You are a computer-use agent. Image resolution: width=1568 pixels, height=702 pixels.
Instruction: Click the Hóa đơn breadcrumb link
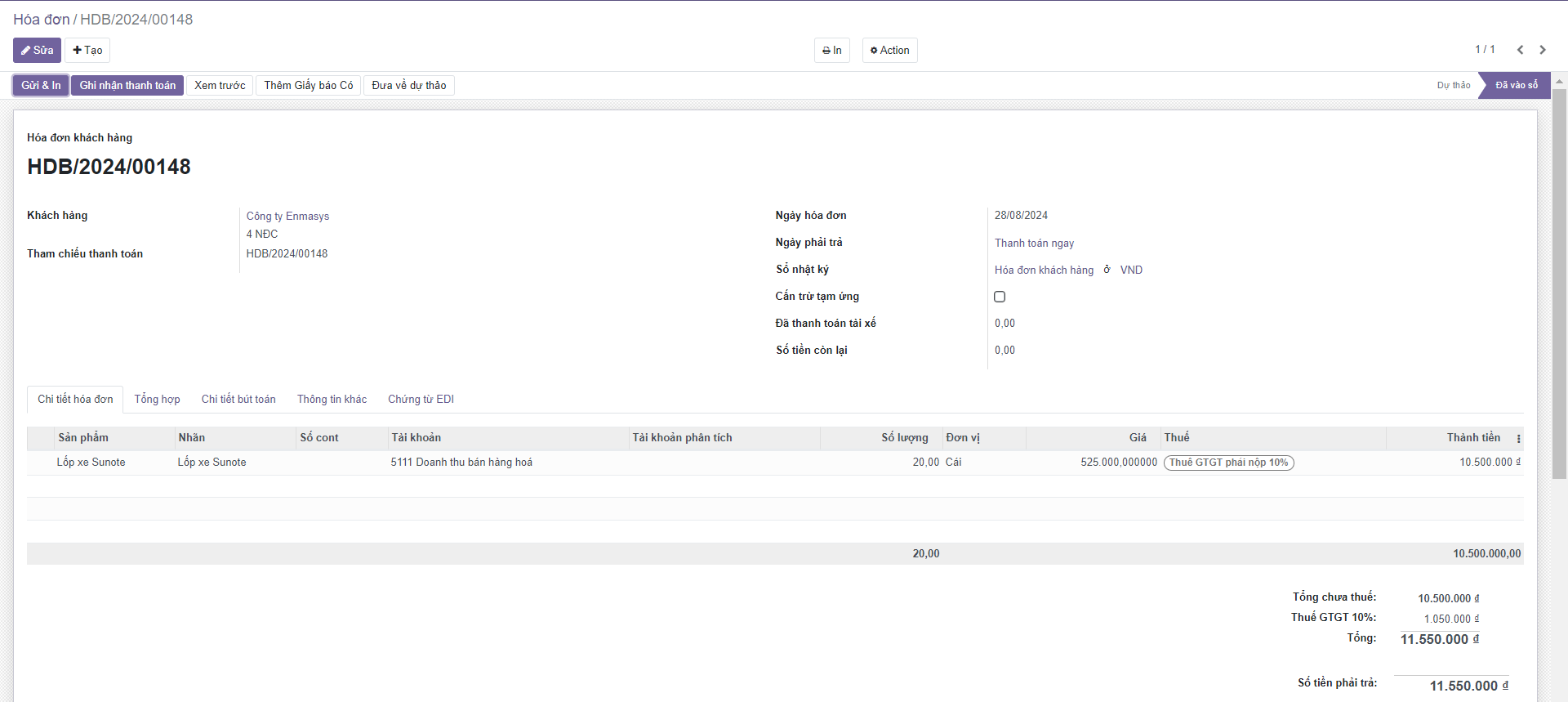coord(41,20)
